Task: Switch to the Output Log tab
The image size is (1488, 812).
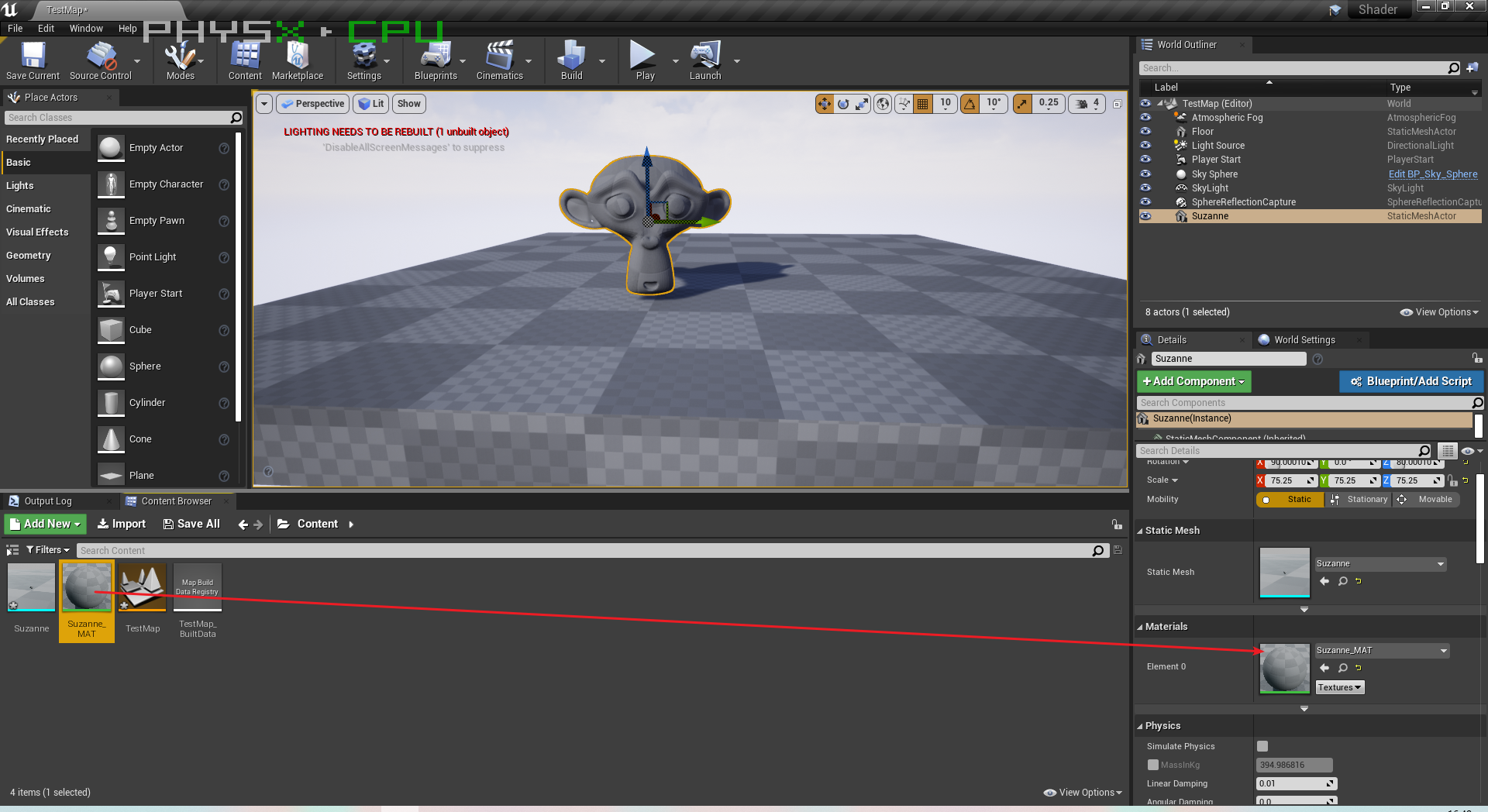Action: coord(48,501)
